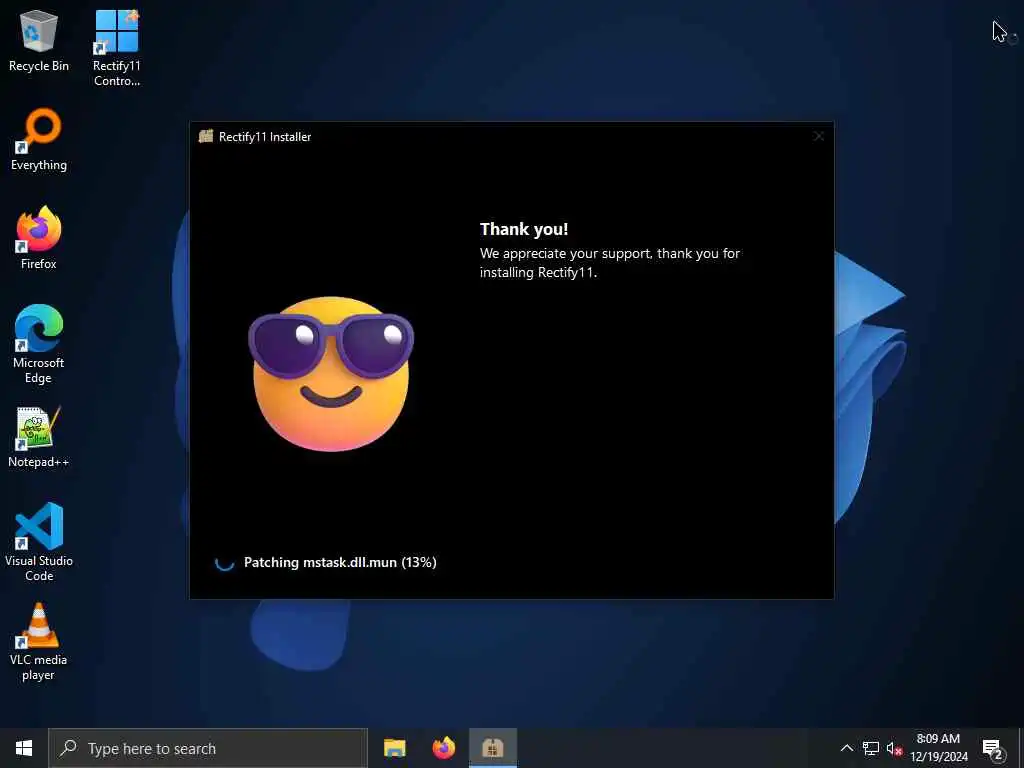Click the Visual Studio Code shortcut
This screenshot has width=1024, height=768.
(x=39, y=542)
